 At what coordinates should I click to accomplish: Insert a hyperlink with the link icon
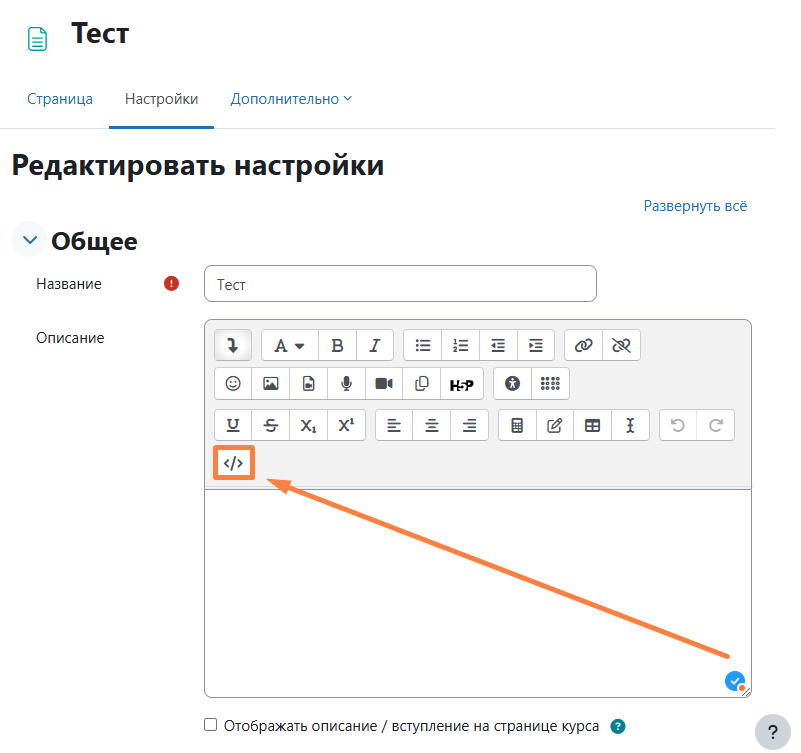point(584,345)
